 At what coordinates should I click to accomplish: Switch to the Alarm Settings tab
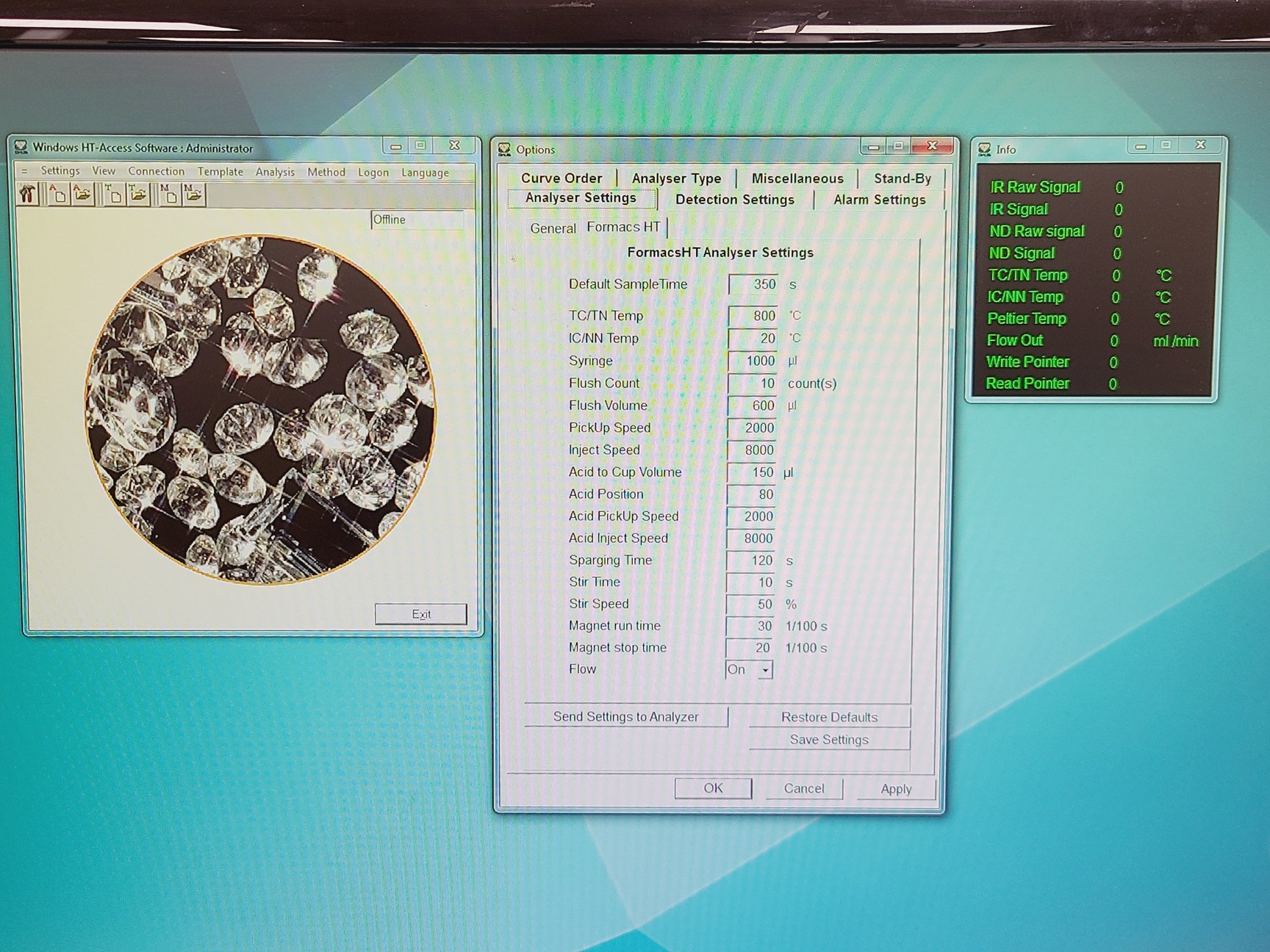click(879, 199)
